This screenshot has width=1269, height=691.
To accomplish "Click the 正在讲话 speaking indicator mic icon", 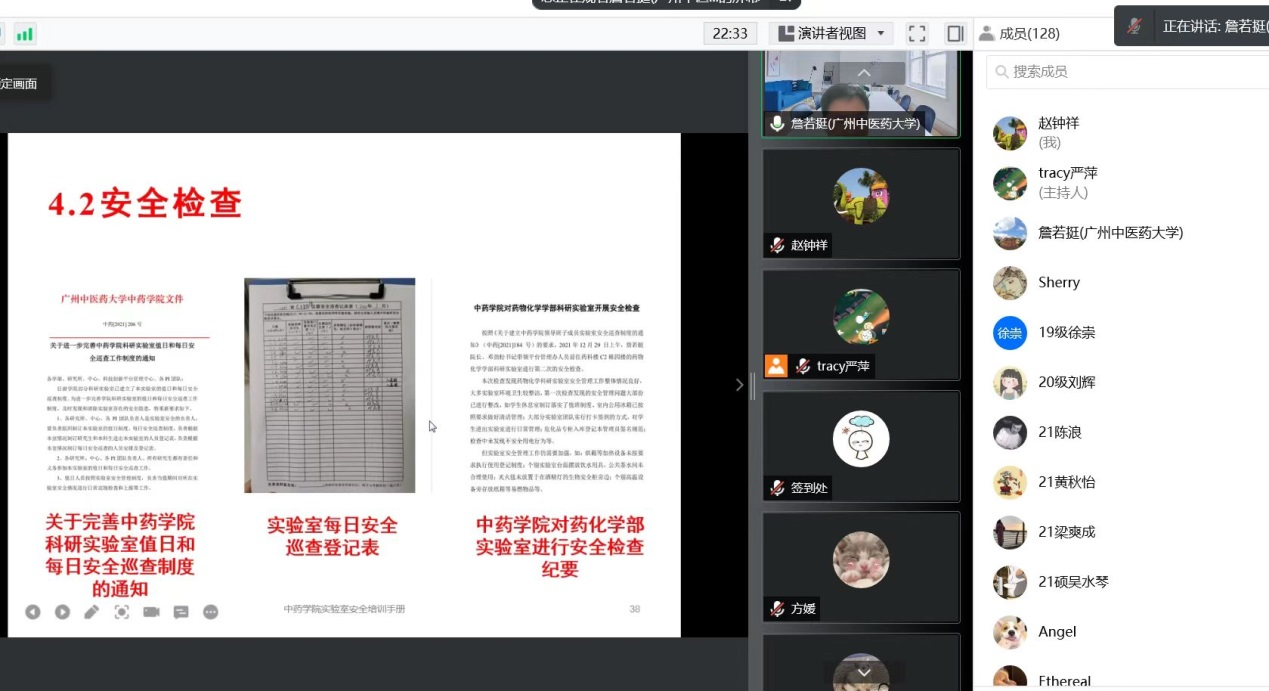I will point(1134,27).
